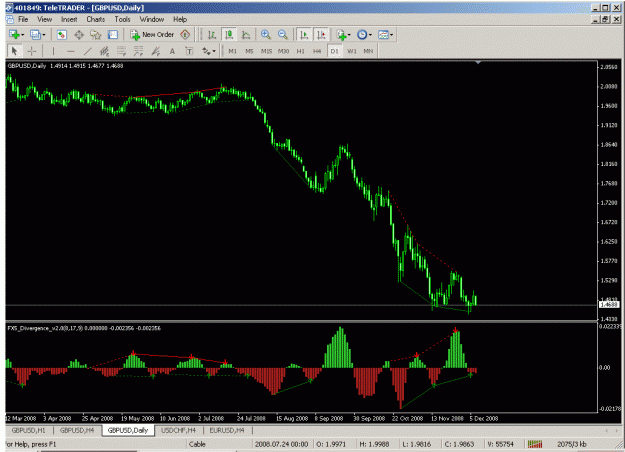Switch to the GBPUSD,H4 chart tab
Viewport: 625px width, 452px height.
77,430
